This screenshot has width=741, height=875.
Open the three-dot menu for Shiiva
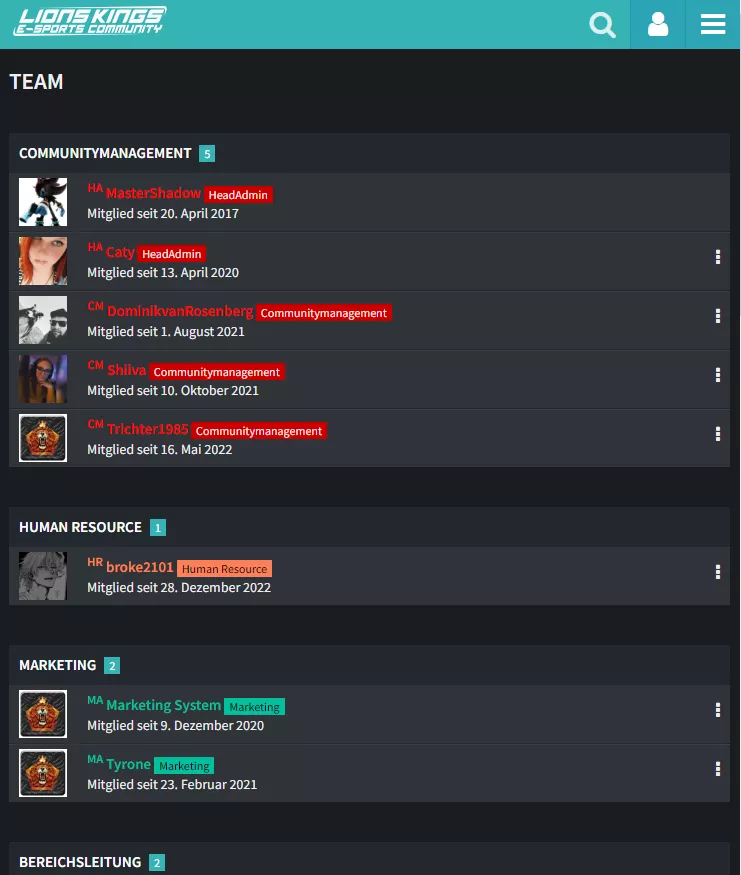718,375
